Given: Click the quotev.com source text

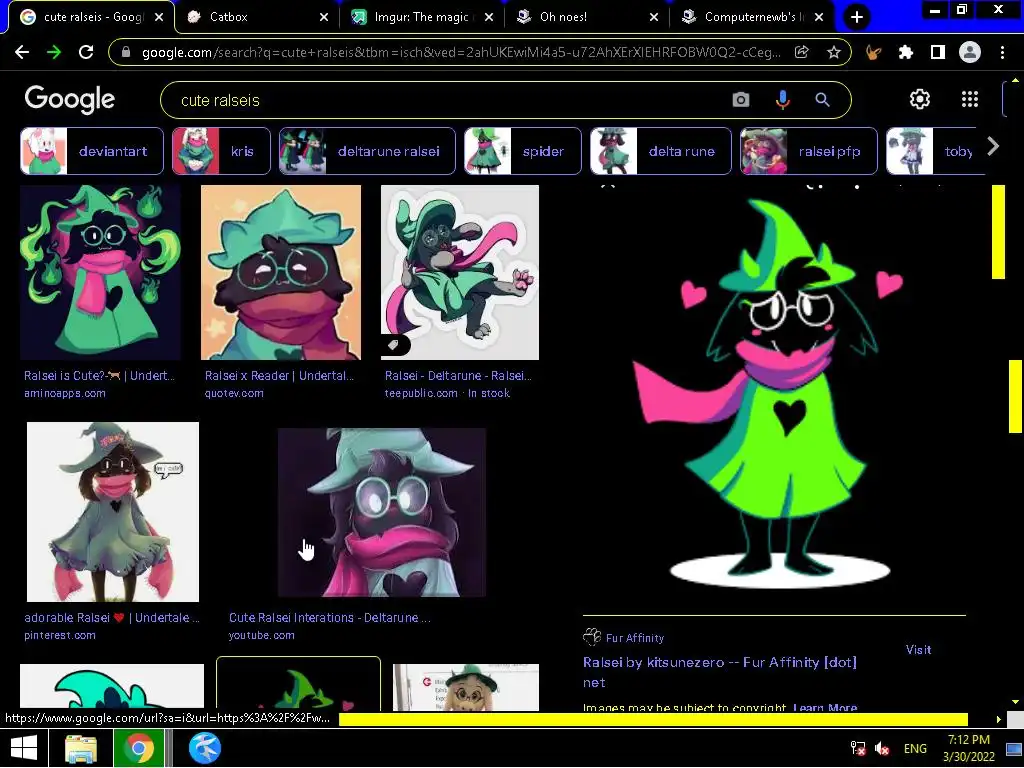Looking at the screenshot, I should coord(234,393).
